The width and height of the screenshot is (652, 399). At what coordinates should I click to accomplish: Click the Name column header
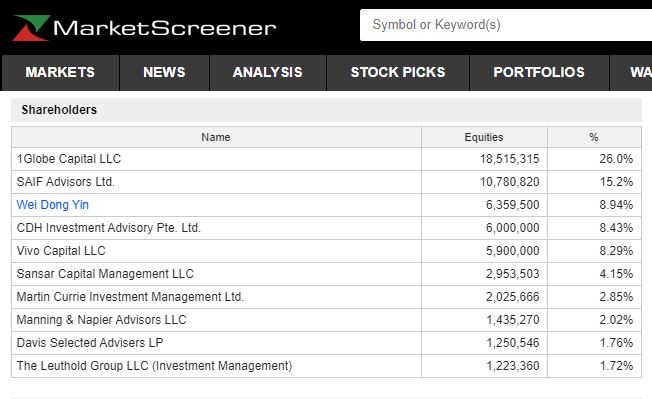[x=216, y=137]
